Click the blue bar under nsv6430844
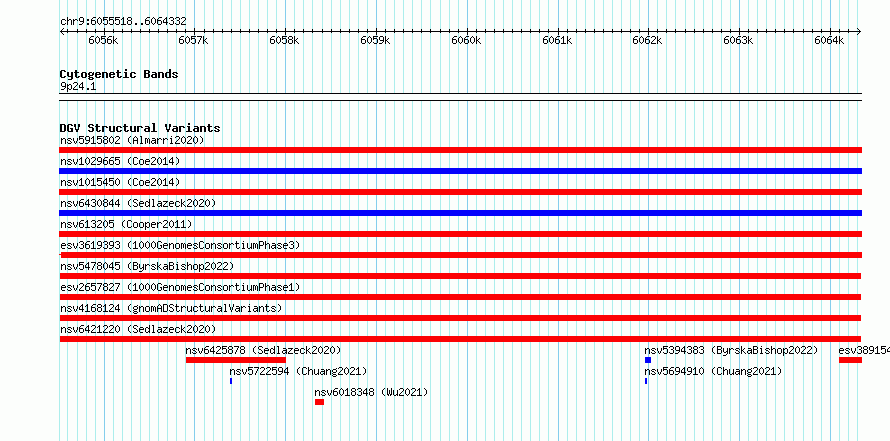890x441 pixels. (460, 213)
